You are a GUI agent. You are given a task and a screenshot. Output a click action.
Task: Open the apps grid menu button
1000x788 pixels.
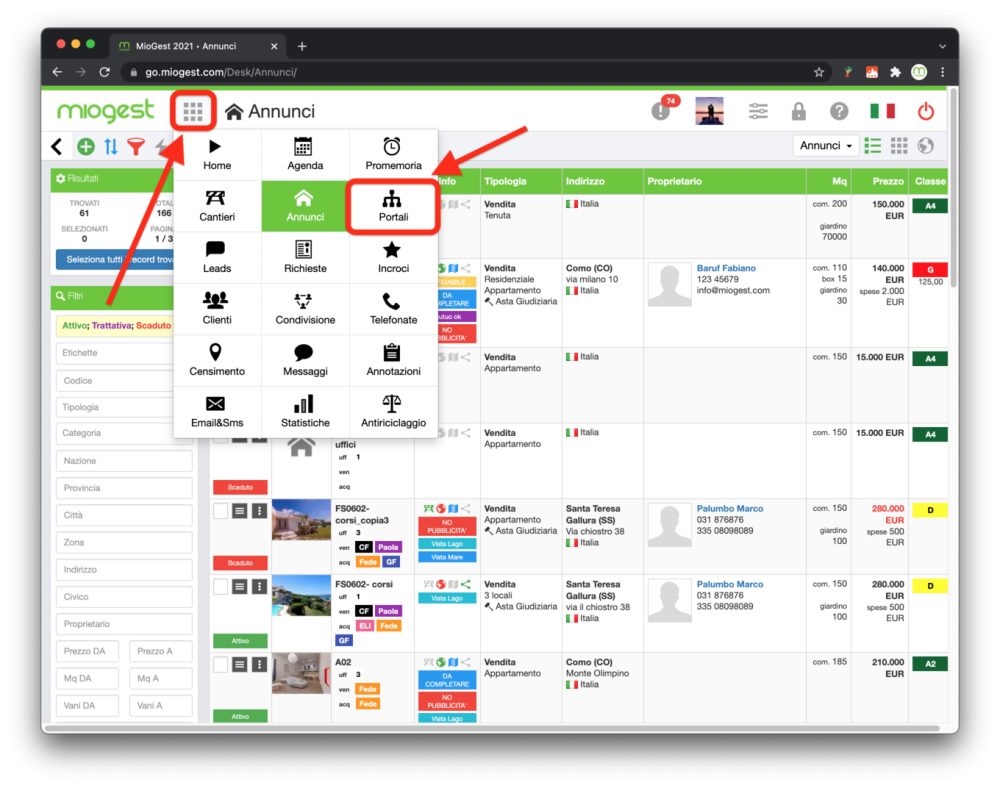tap(193, 112)
